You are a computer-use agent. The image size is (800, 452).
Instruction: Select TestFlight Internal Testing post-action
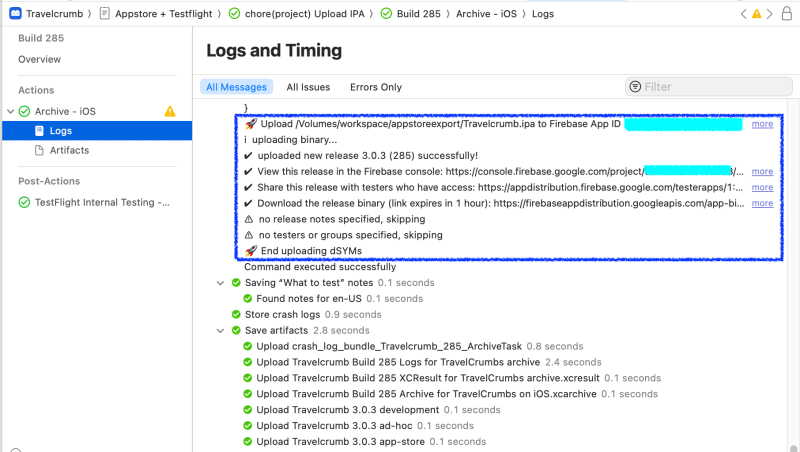pos(102,202)
